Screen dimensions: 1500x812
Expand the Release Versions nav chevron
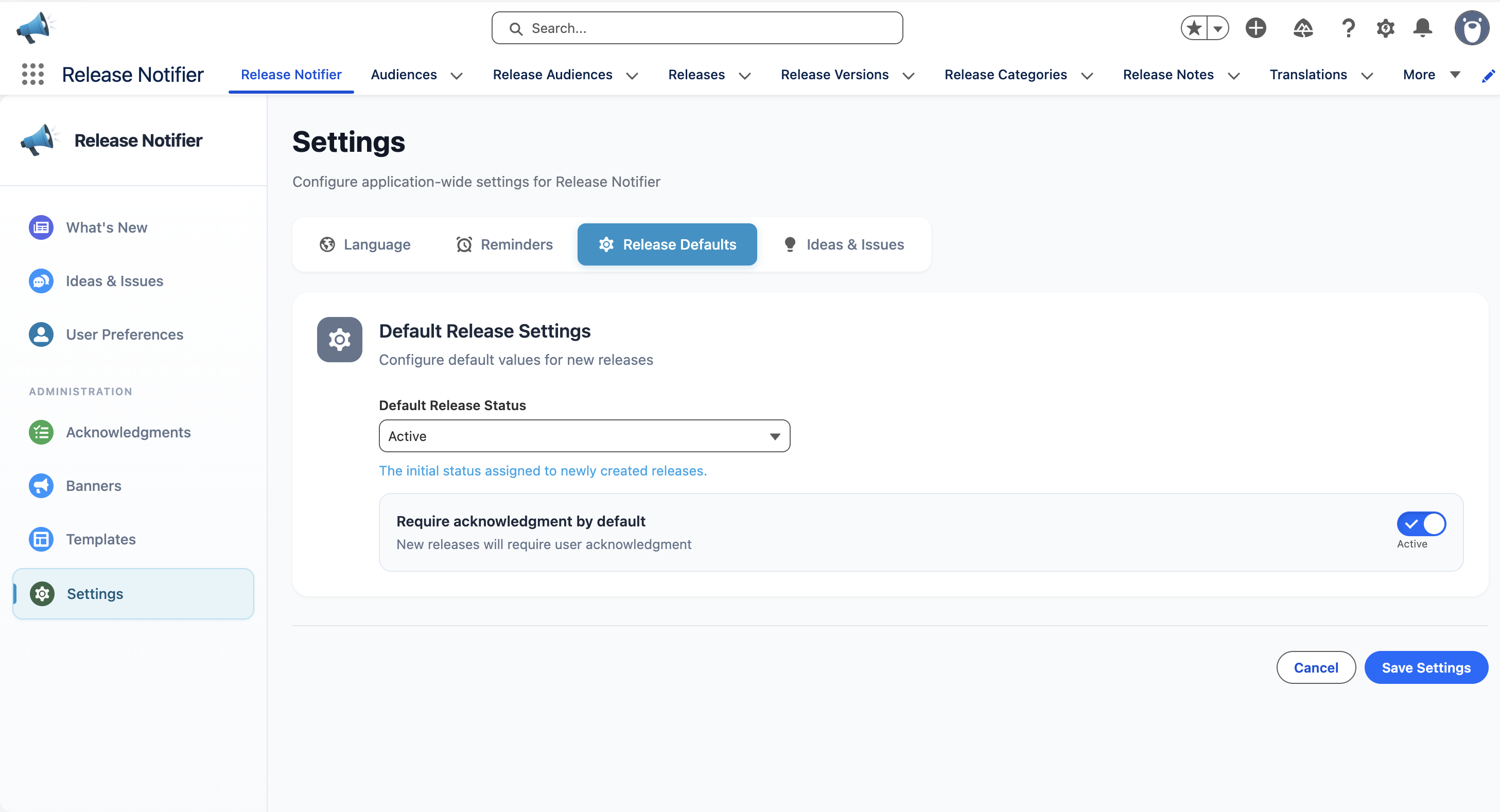[x=908, y=76]
